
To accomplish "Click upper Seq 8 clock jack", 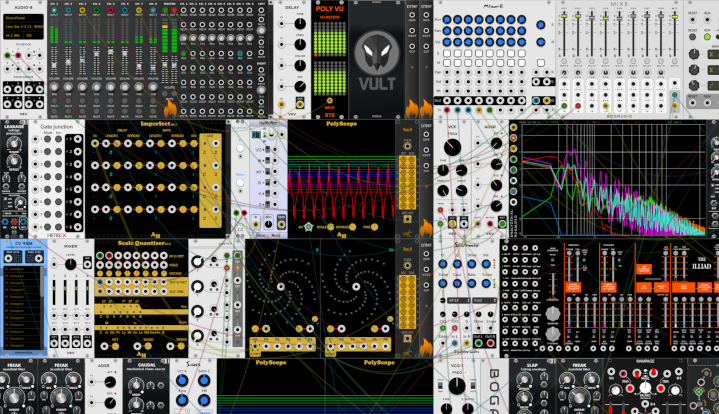I will pos(407,146).
